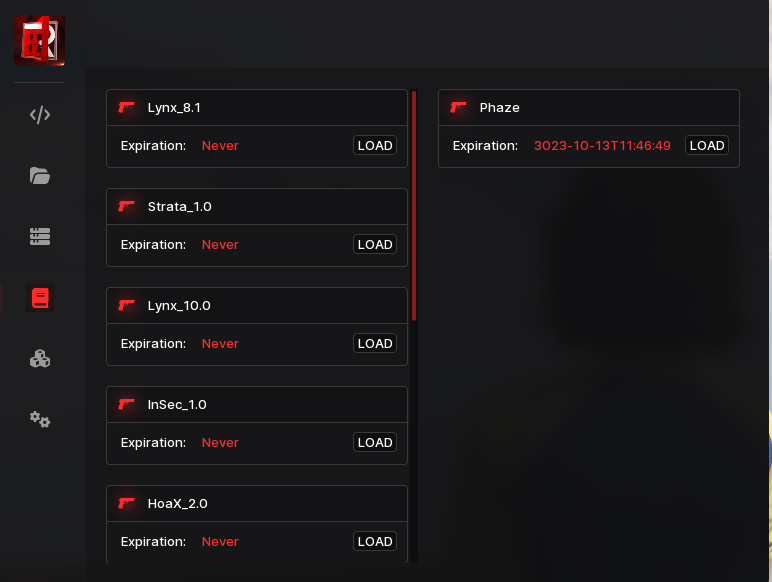Select the Lynx_10.0 title row
772x582 pixels.
click(x=257, y=305)
